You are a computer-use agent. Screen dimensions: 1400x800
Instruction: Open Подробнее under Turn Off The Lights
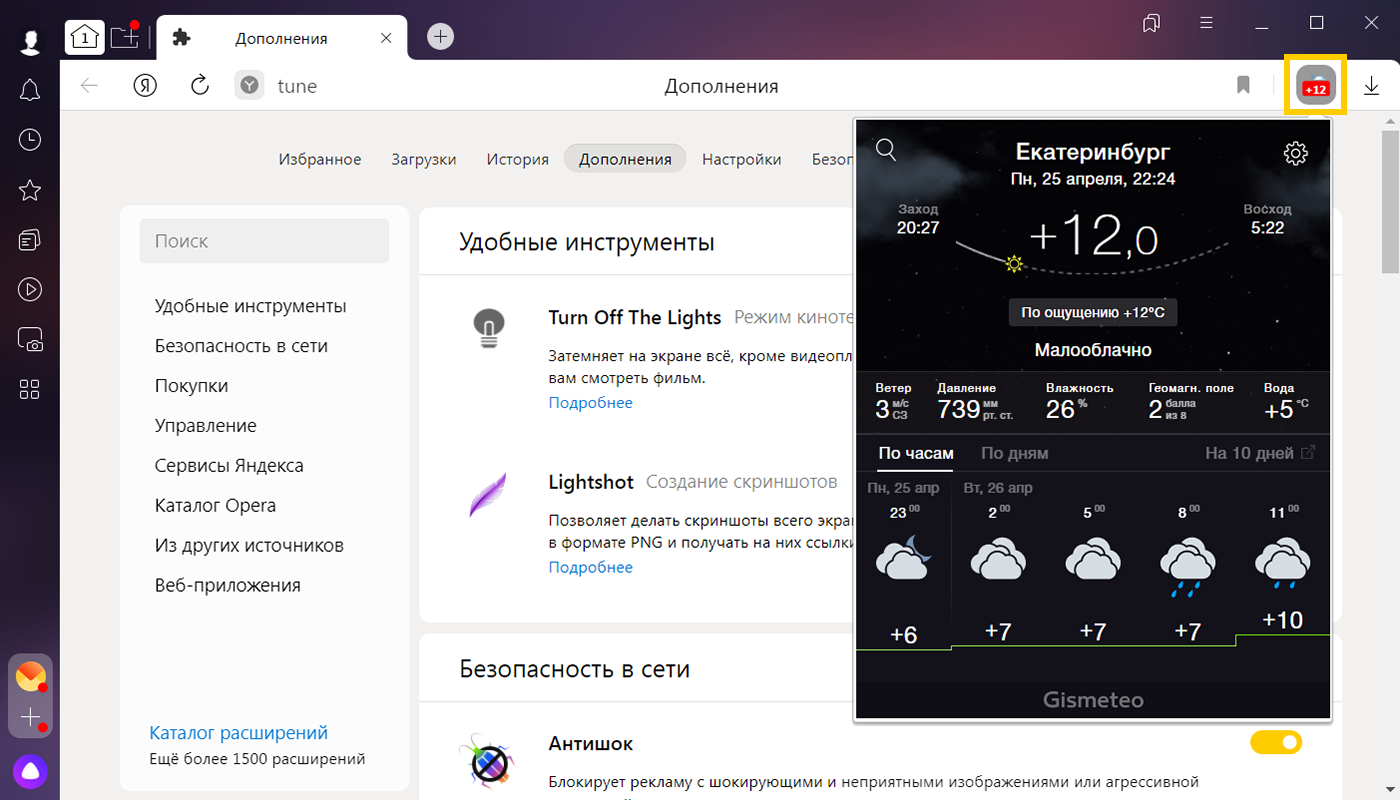click(x=590, y=403)
